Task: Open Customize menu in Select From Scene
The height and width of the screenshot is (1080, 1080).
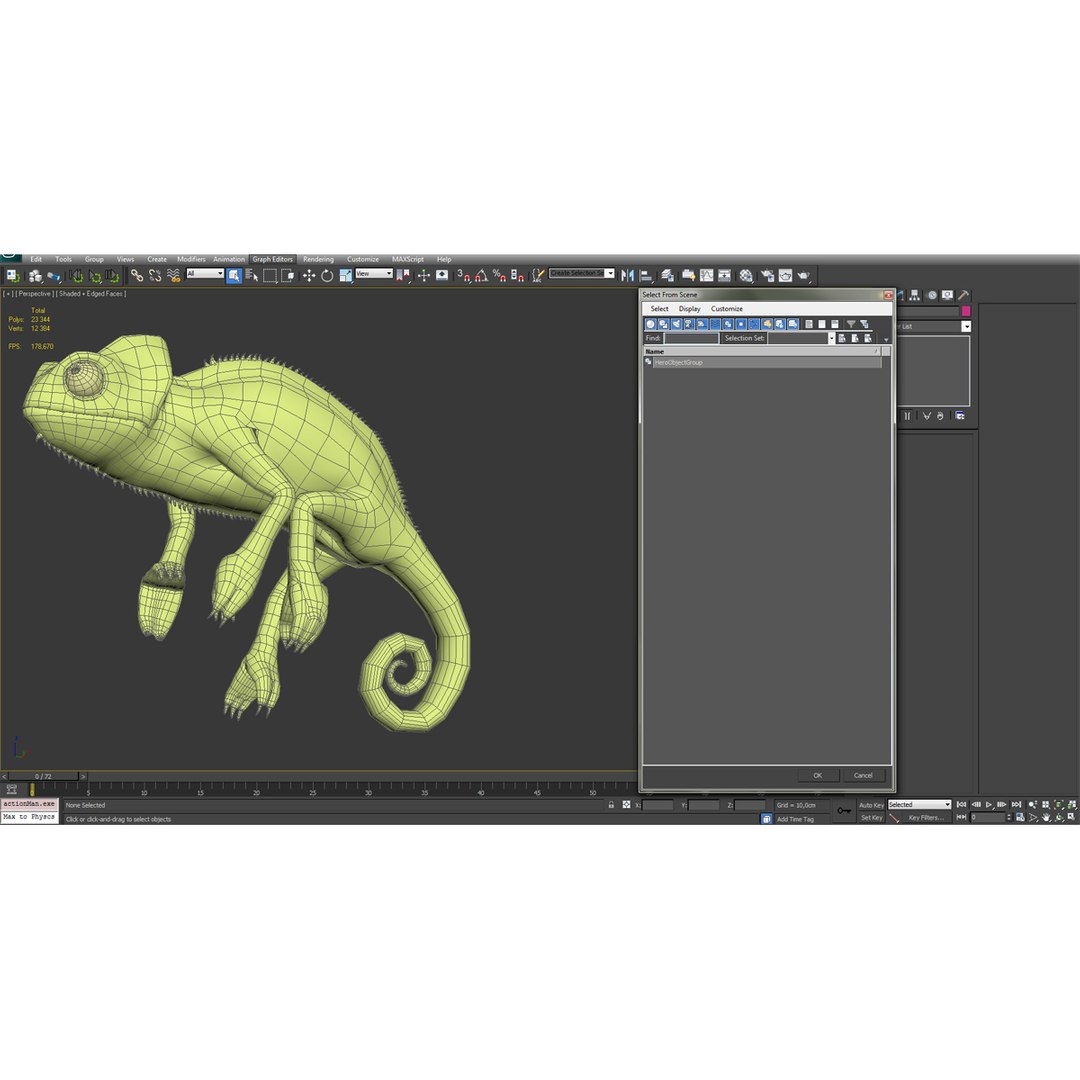Action: click(727, 309)
